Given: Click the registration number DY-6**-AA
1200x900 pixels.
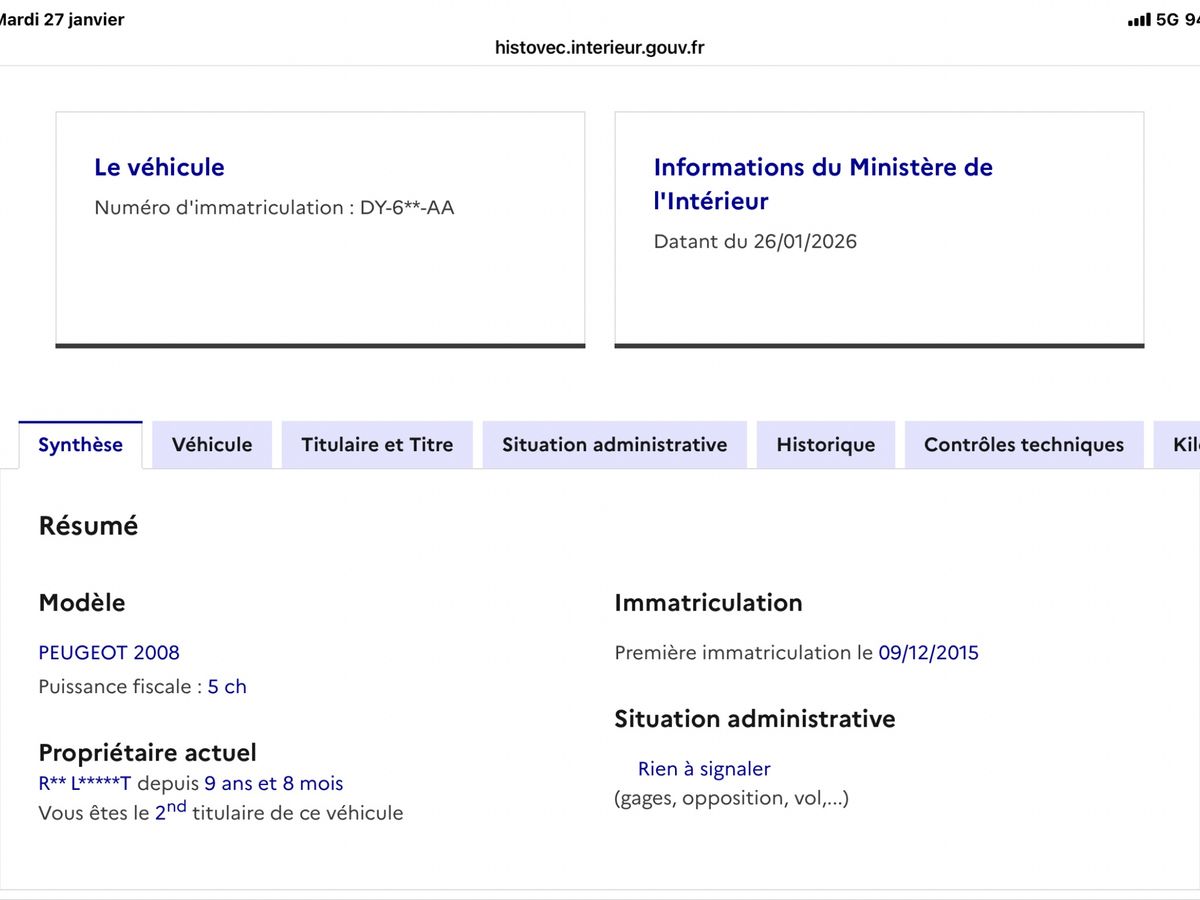Looking at the screenshot, I should click(x=407, y=208).
